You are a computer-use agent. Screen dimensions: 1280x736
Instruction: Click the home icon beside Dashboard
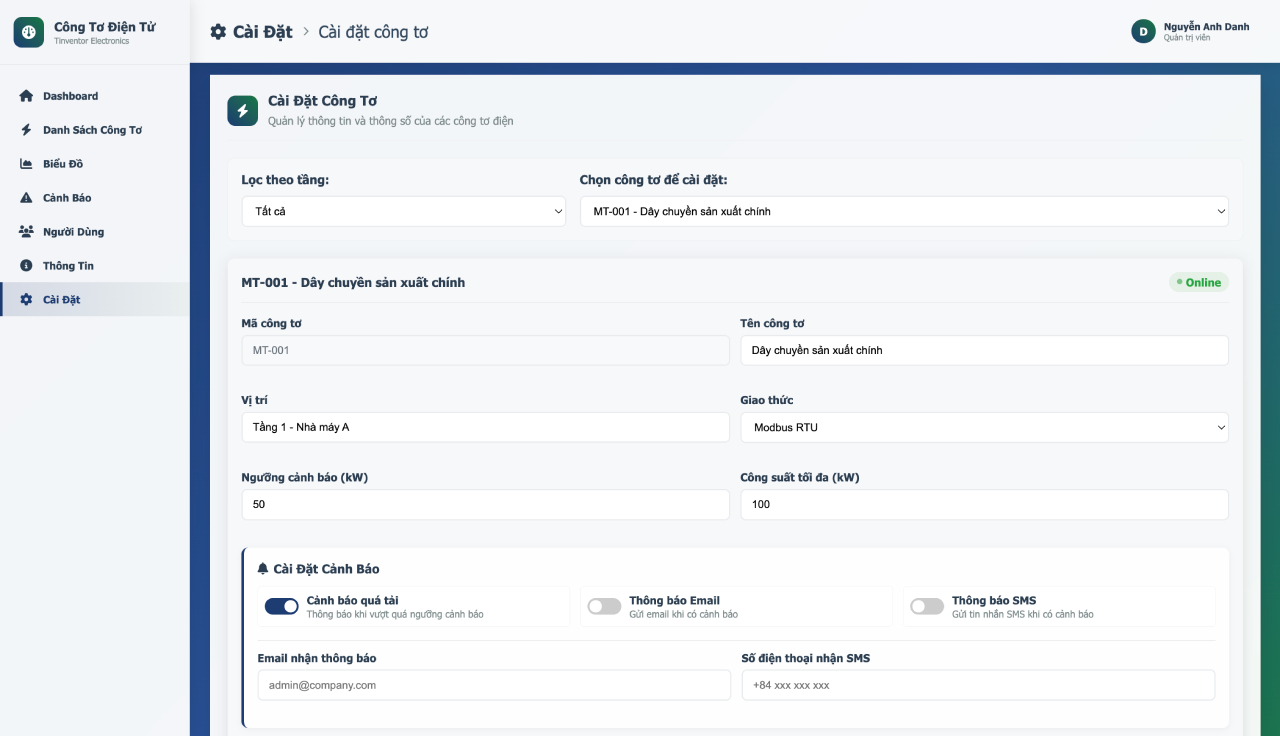click(x=26, y=96)
